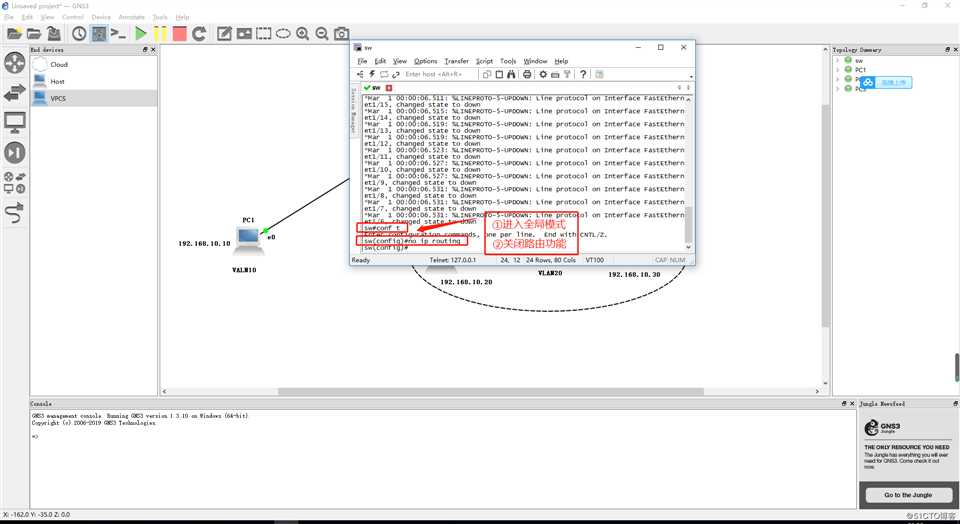This screenshot has height=524, width=960.
Task: Open console to all devices icon
Action: pos(118,34)
